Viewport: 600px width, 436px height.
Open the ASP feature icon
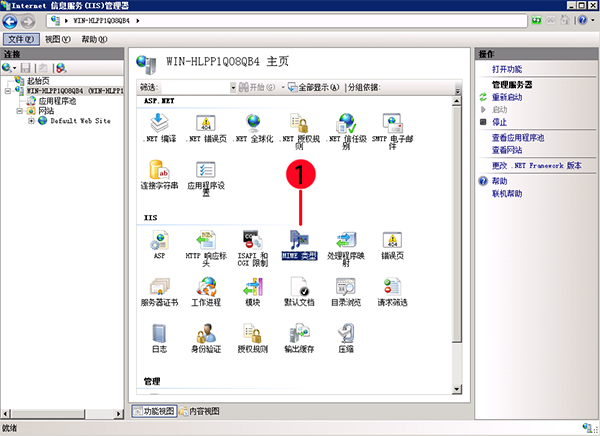(x=160, y=245)
